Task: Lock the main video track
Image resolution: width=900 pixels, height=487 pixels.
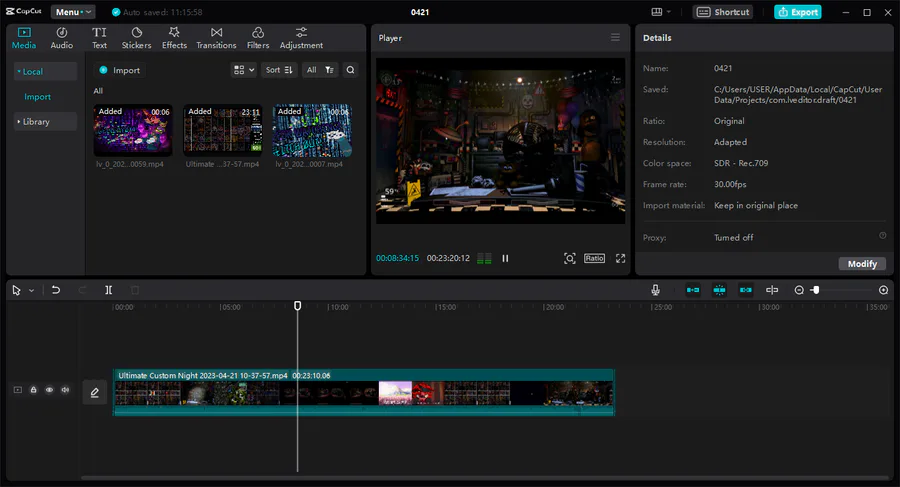Action: tap(33, 390)
